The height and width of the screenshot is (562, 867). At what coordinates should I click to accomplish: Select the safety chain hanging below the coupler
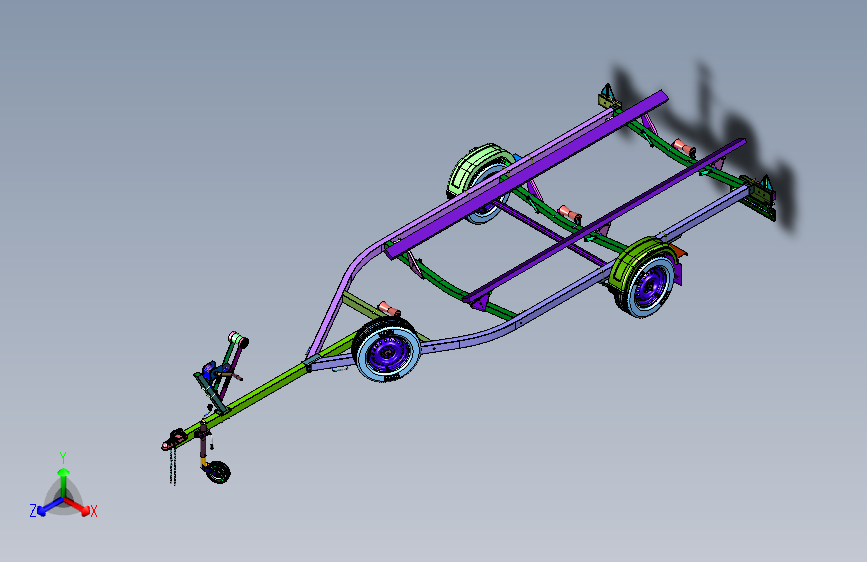tap(173, 467)
